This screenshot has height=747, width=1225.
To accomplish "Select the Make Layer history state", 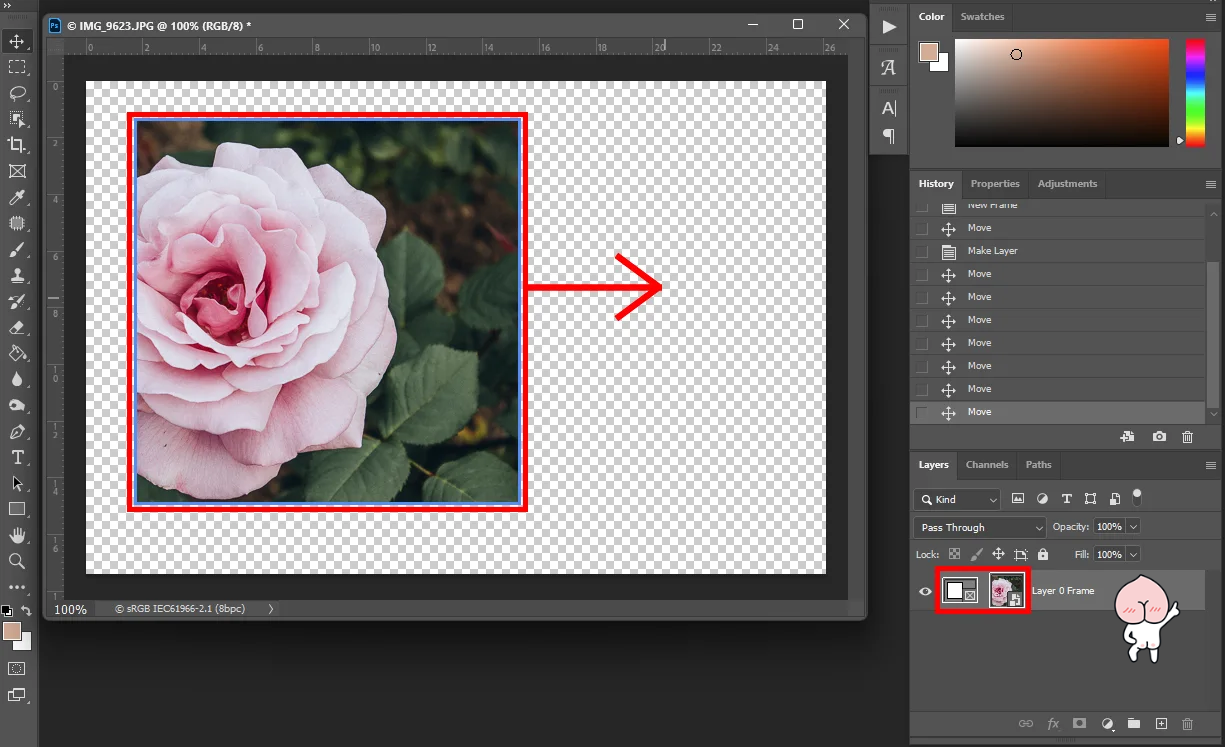I will [x=1059, y=251].
